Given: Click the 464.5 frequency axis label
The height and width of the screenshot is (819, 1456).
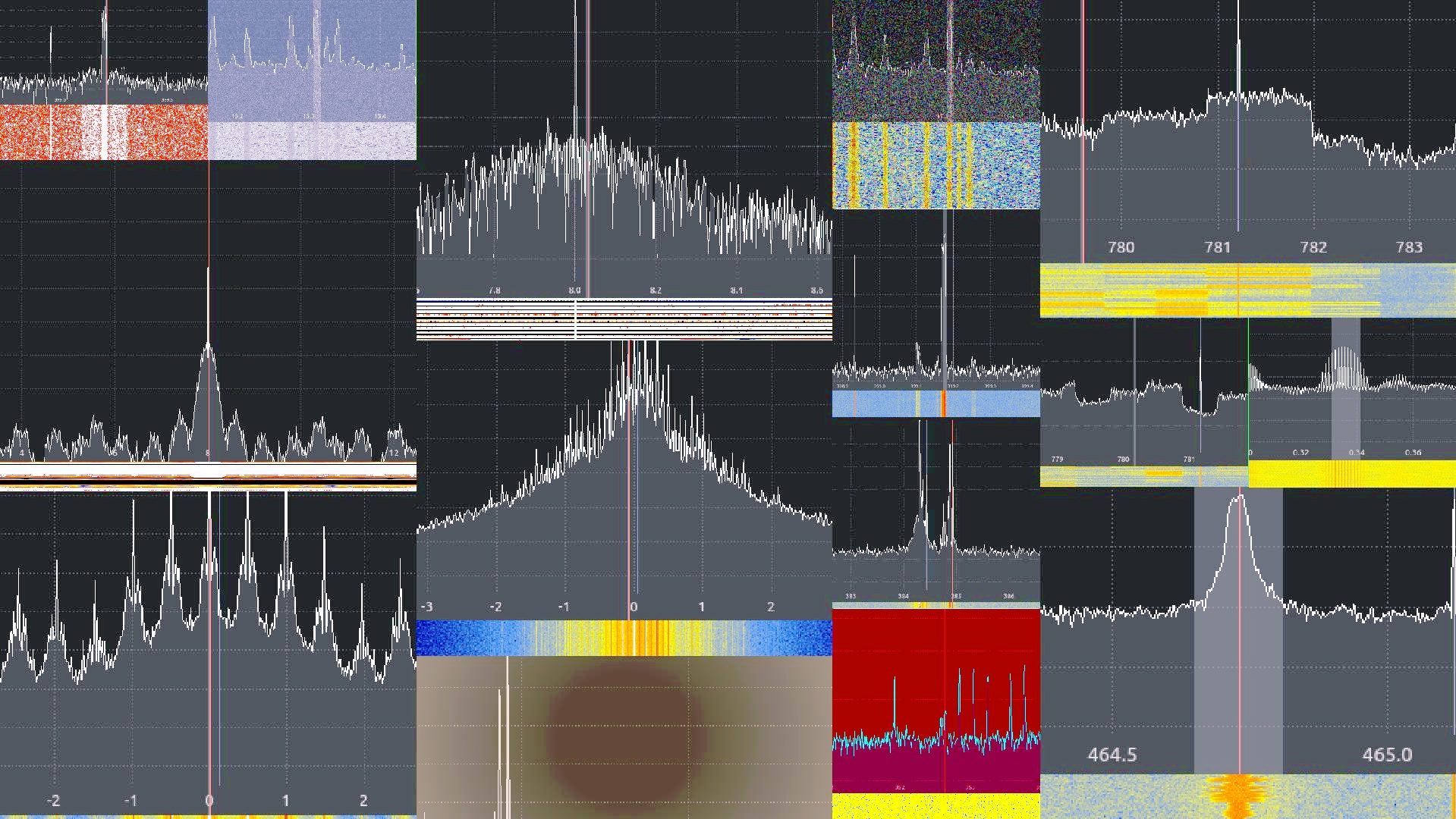Looking at the screenshot, I should pyautogui.click(x=1112, y=755).
